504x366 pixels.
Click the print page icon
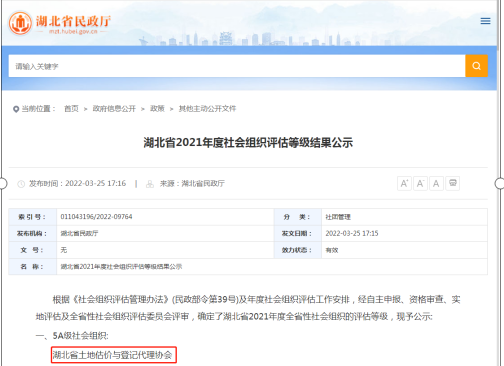pyautogui.click(x=453, y=183)
